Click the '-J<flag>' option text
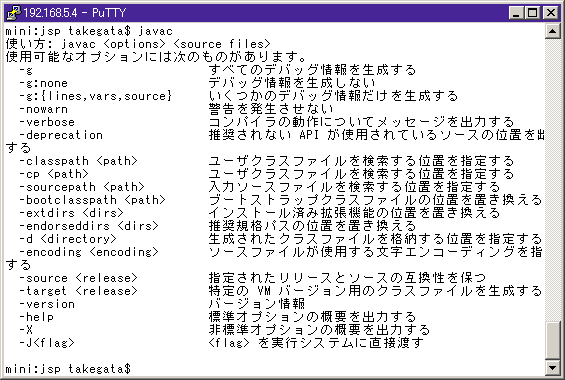The image size is (565, 380). point(47,343)
